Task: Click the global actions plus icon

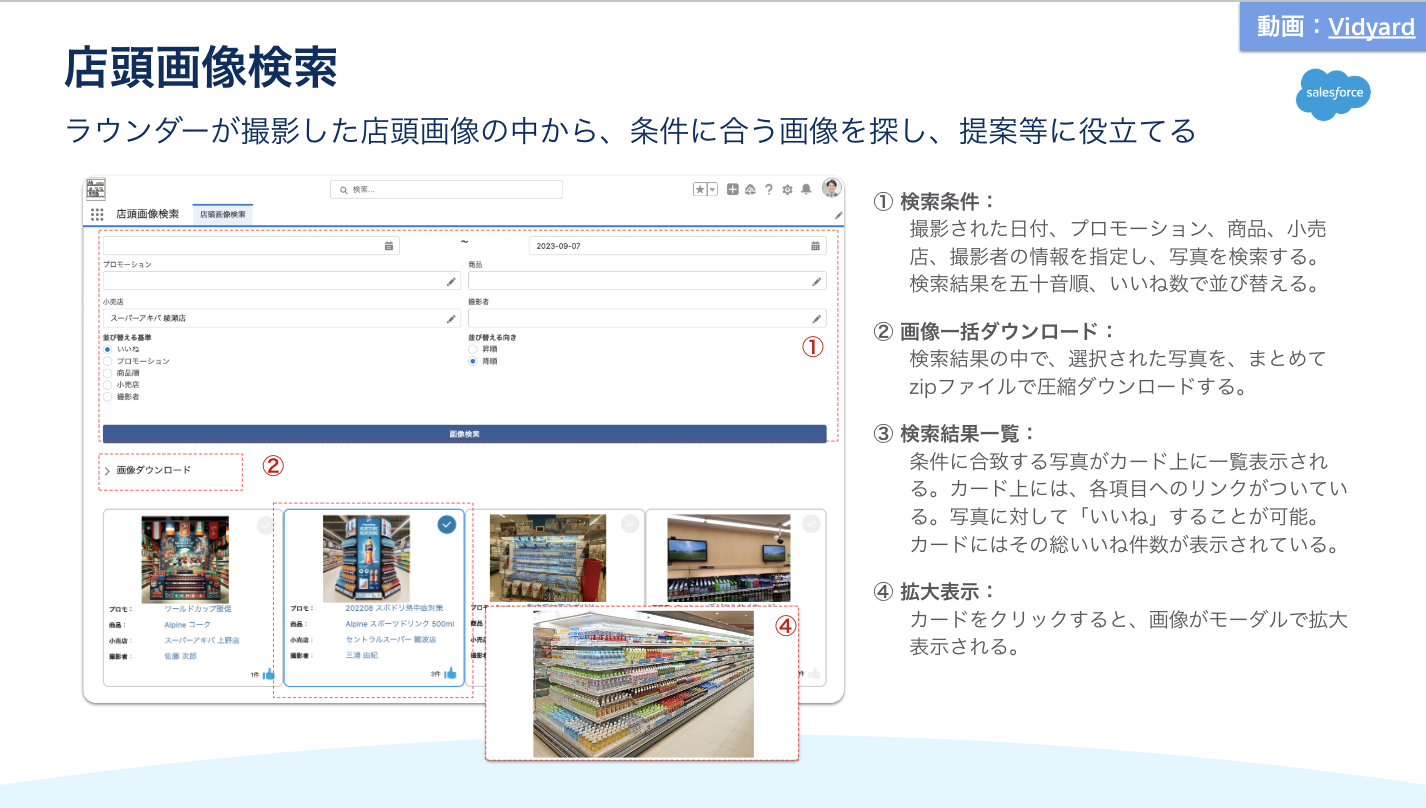Action: (733, 189)
